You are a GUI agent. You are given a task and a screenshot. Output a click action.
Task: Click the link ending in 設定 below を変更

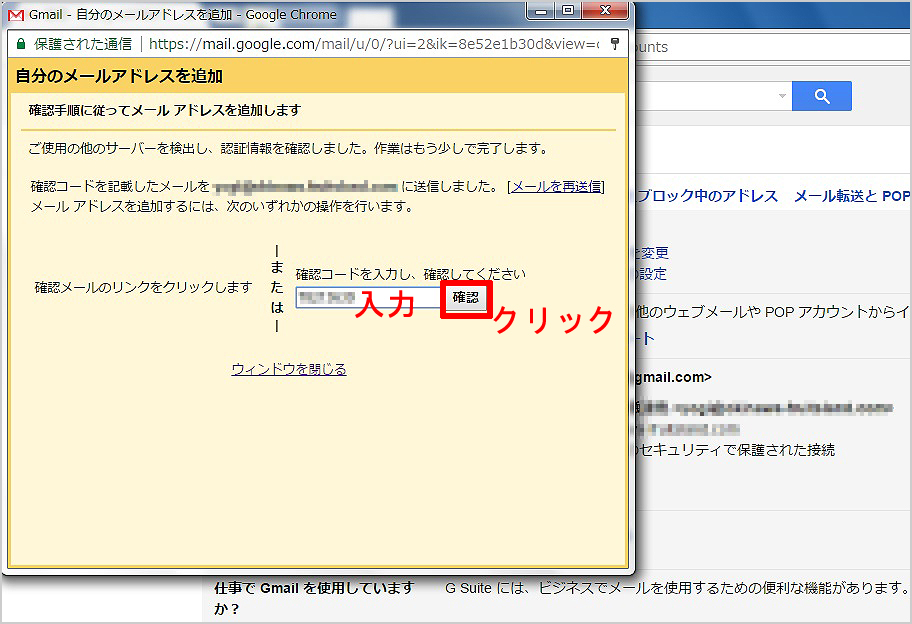651,274
